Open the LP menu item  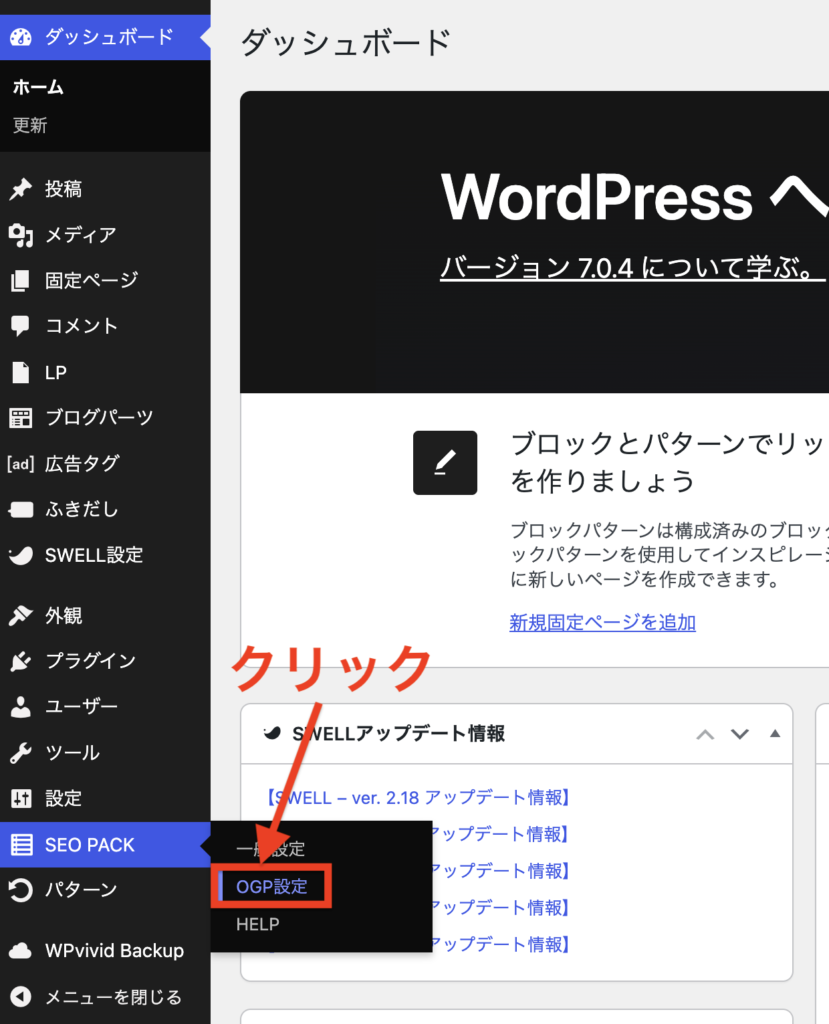coord(105,372)
